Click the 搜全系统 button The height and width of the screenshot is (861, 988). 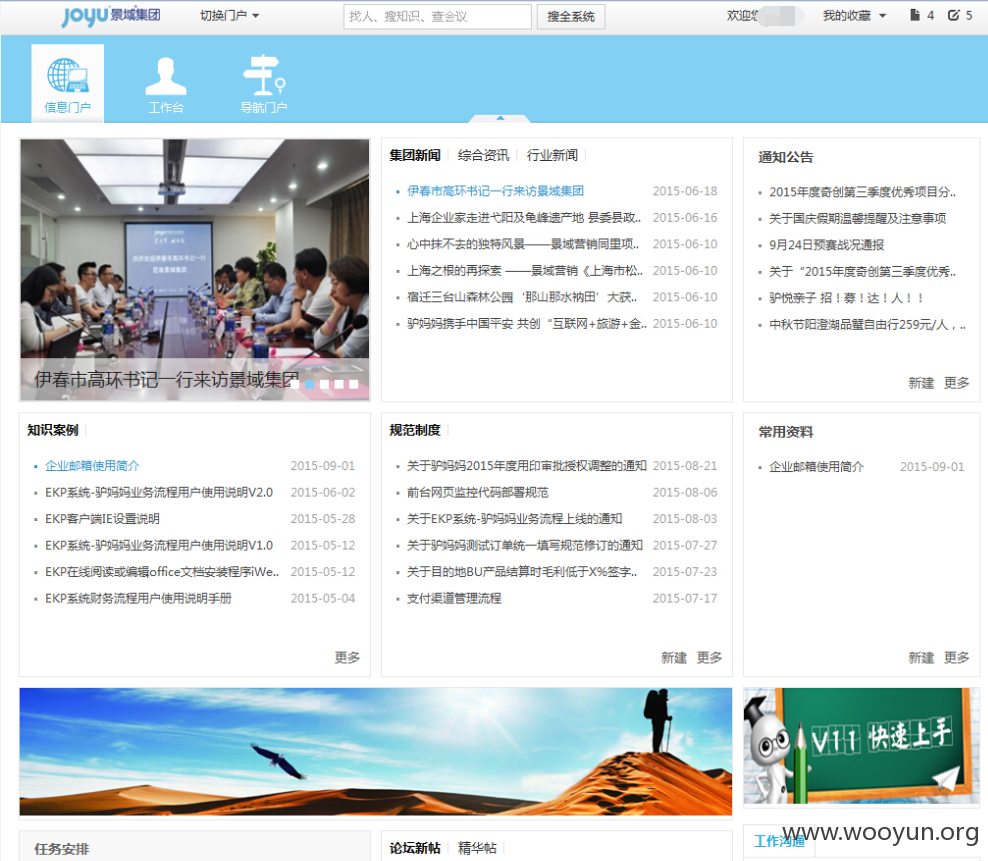[x=571, y=16]
